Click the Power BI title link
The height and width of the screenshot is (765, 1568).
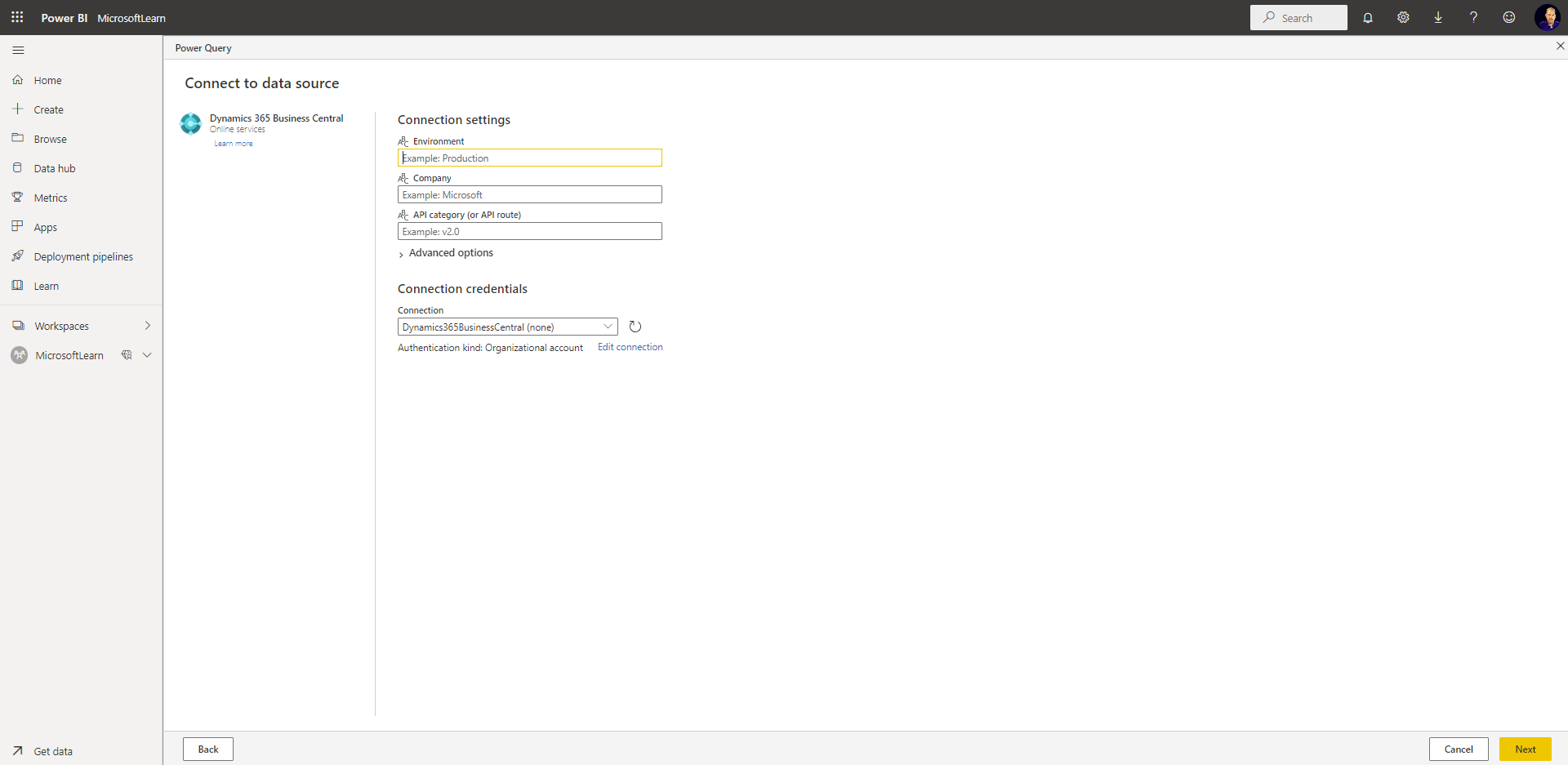click(65, 18)
